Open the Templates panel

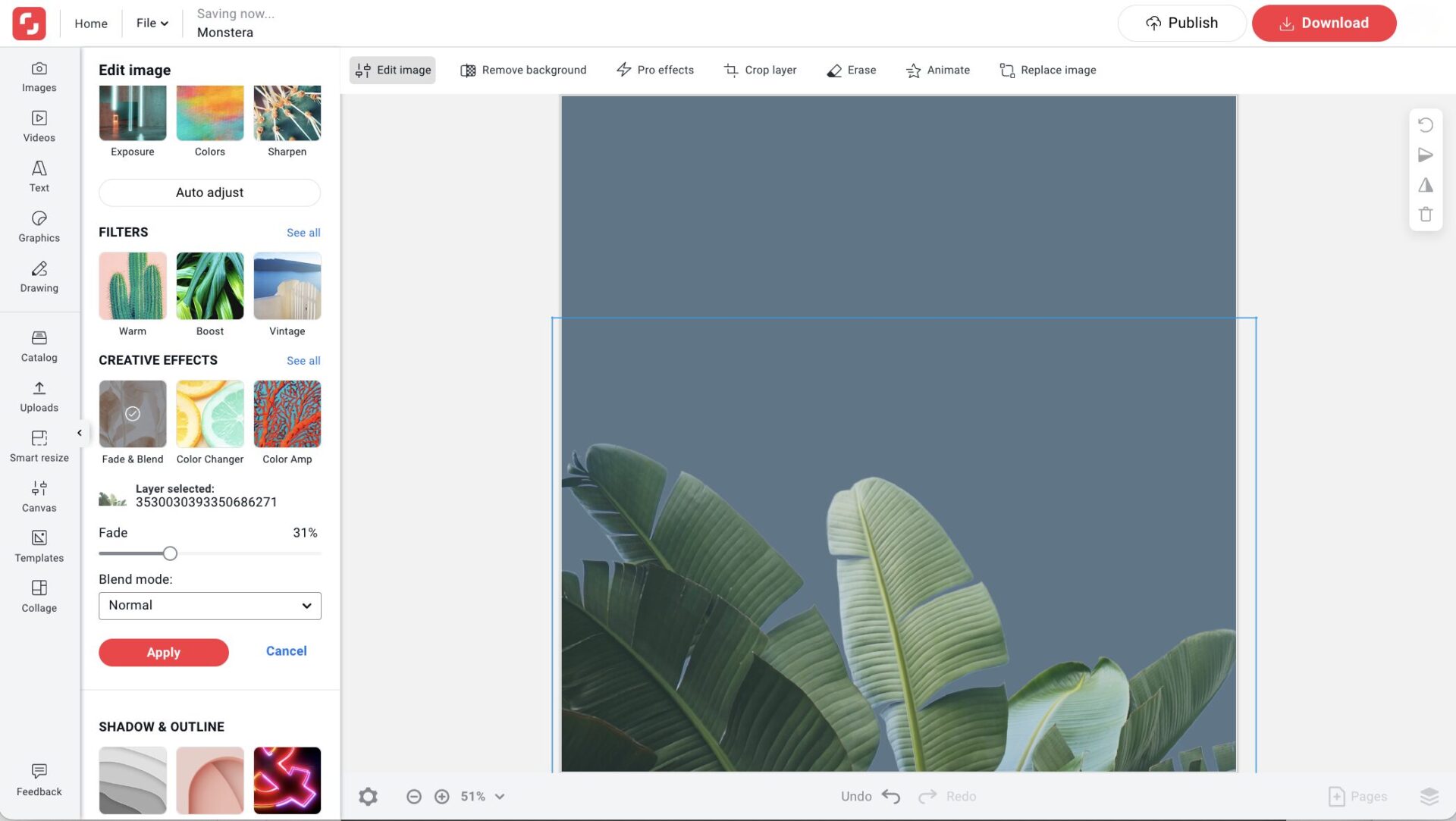(39, 547)
